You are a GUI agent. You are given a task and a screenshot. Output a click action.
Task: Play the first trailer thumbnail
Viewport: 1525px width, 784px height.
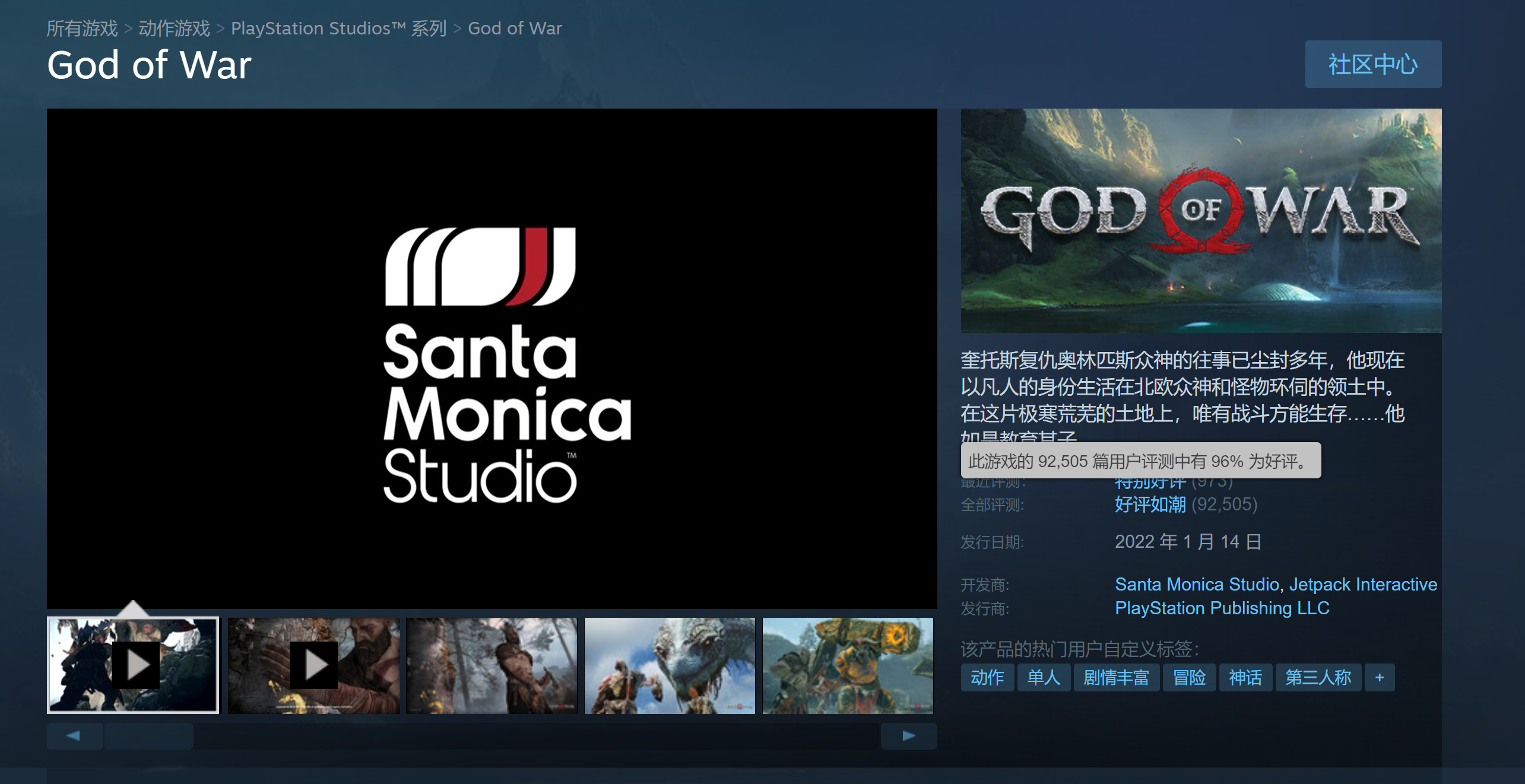[133, 665]
